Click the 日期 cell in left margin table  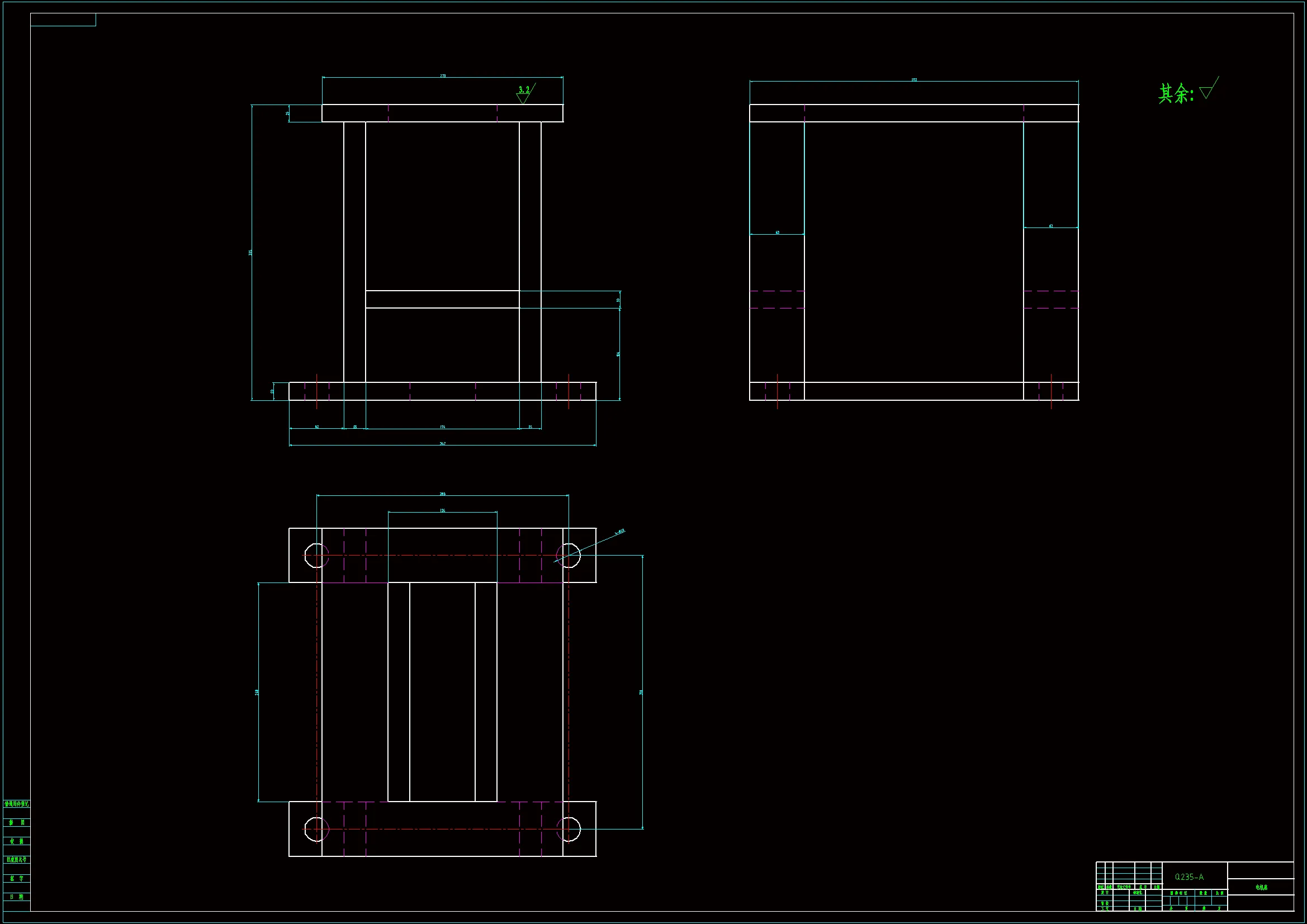point(17,897)
